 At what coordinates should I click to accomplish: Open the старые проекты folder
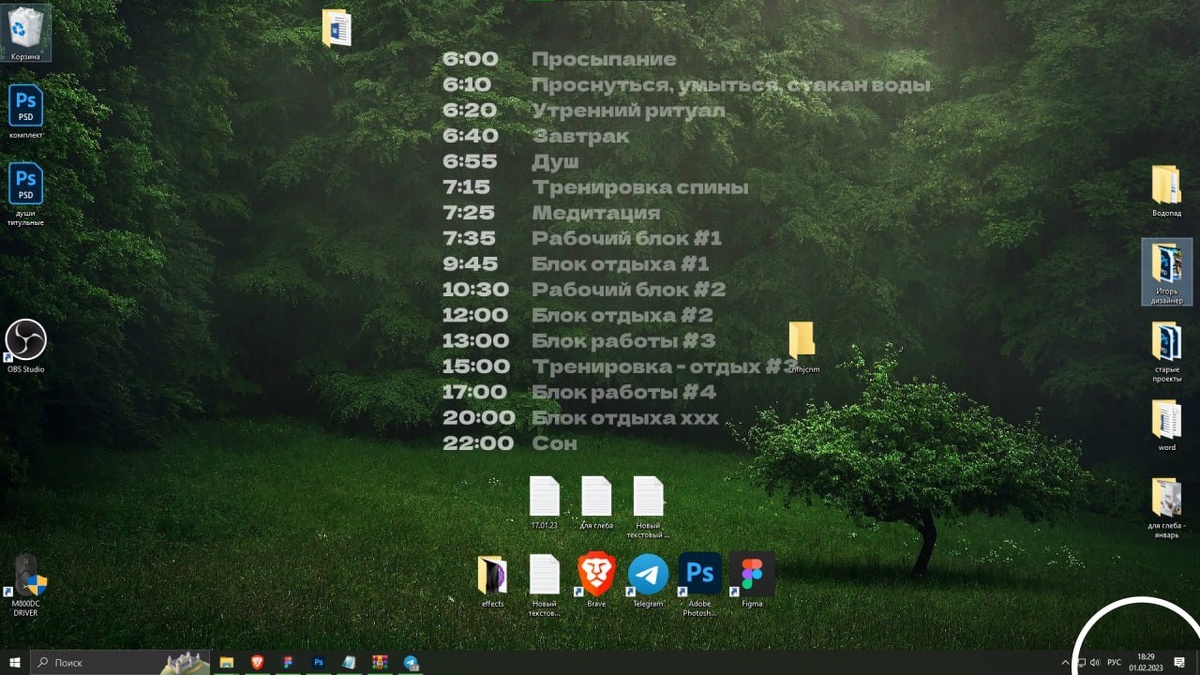(x=1166, y=352)
